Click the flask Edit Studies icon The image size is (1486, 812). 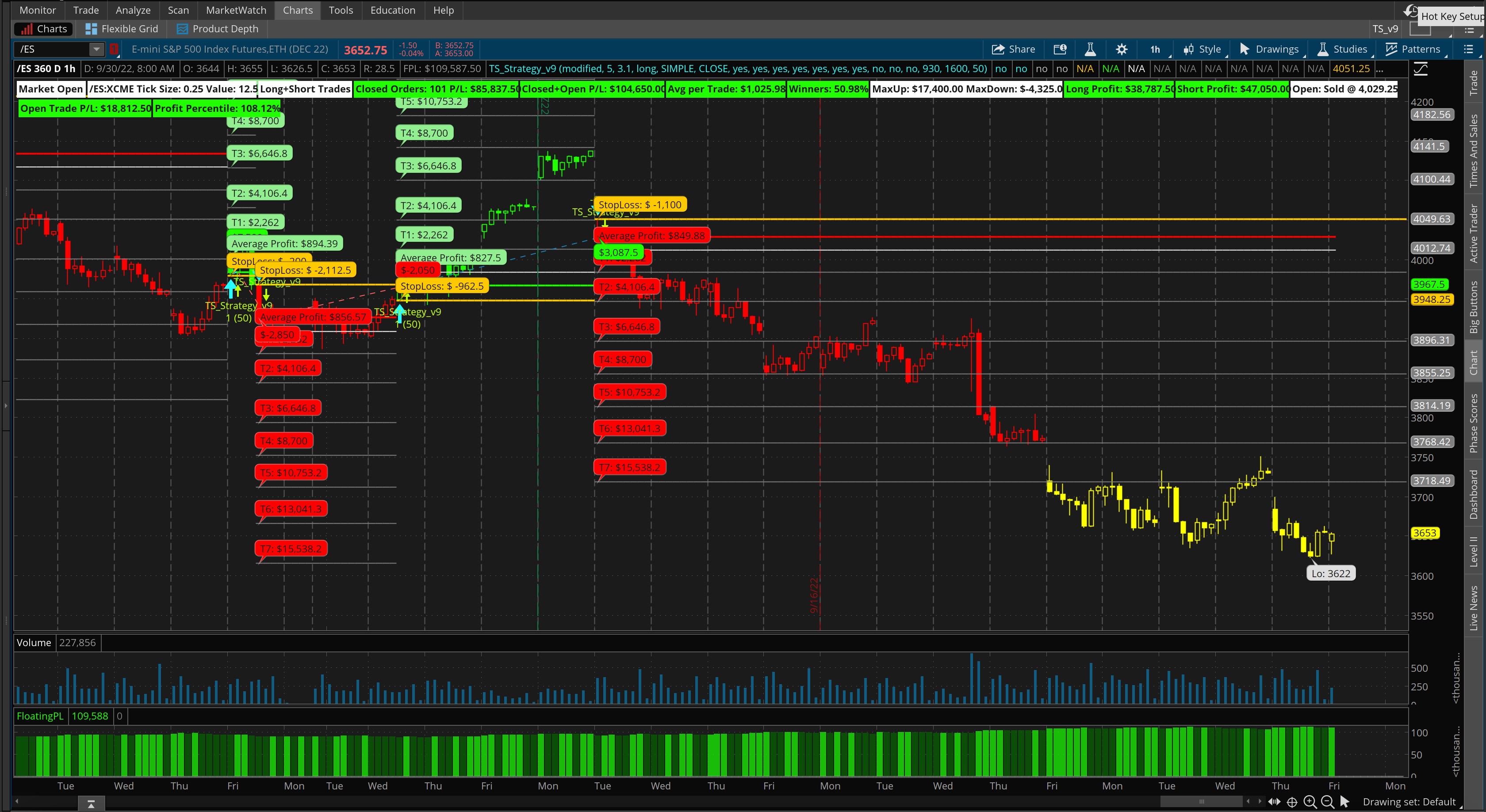[1090, 50]
